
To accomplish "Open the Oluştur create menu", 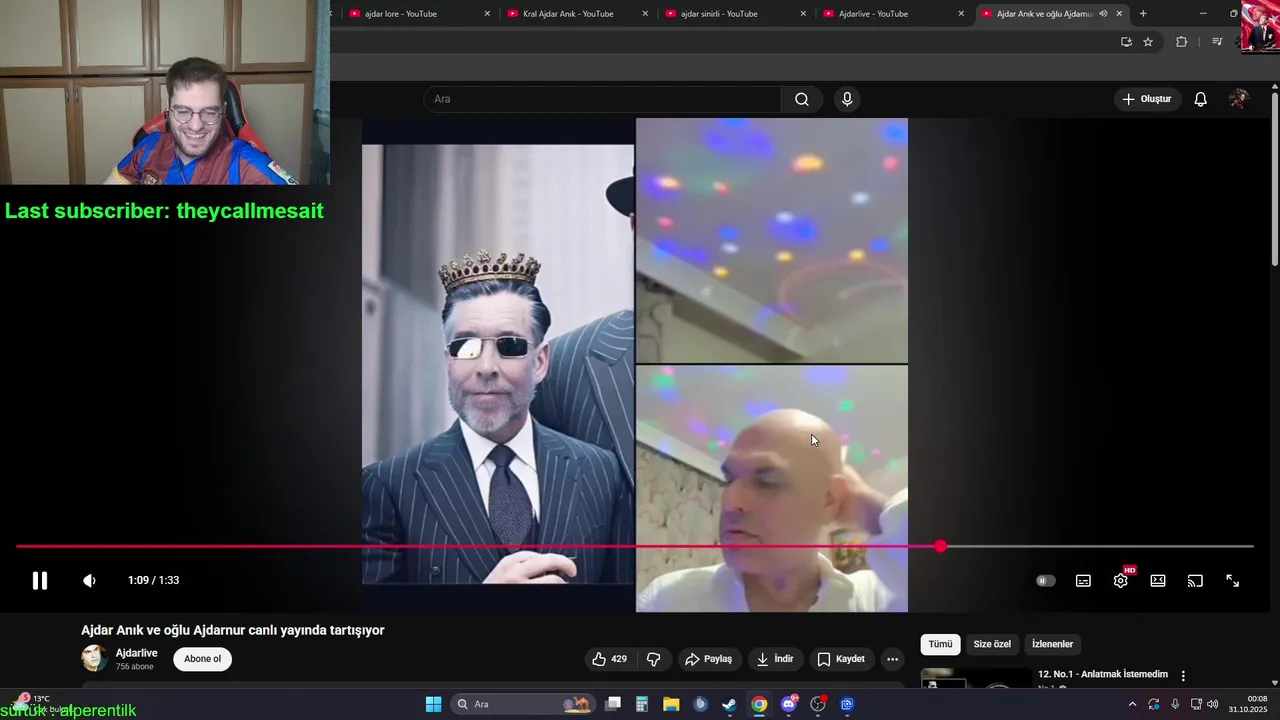I will (x=1146, y=99).
